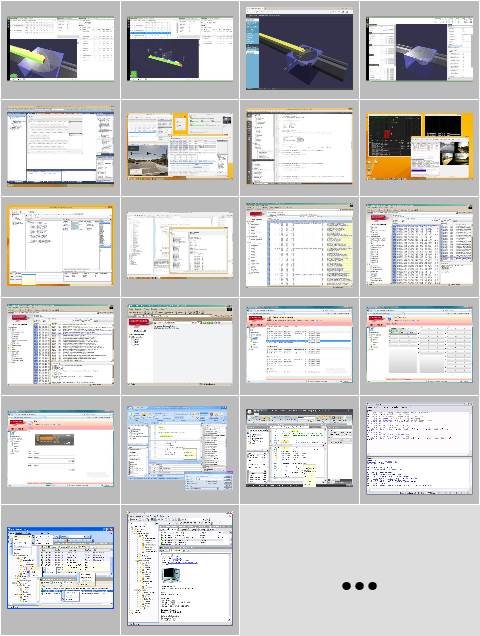The image size is (480, 636).
Task: Open the blue-framed white document window thumbnail
Action: click(60, 146)
